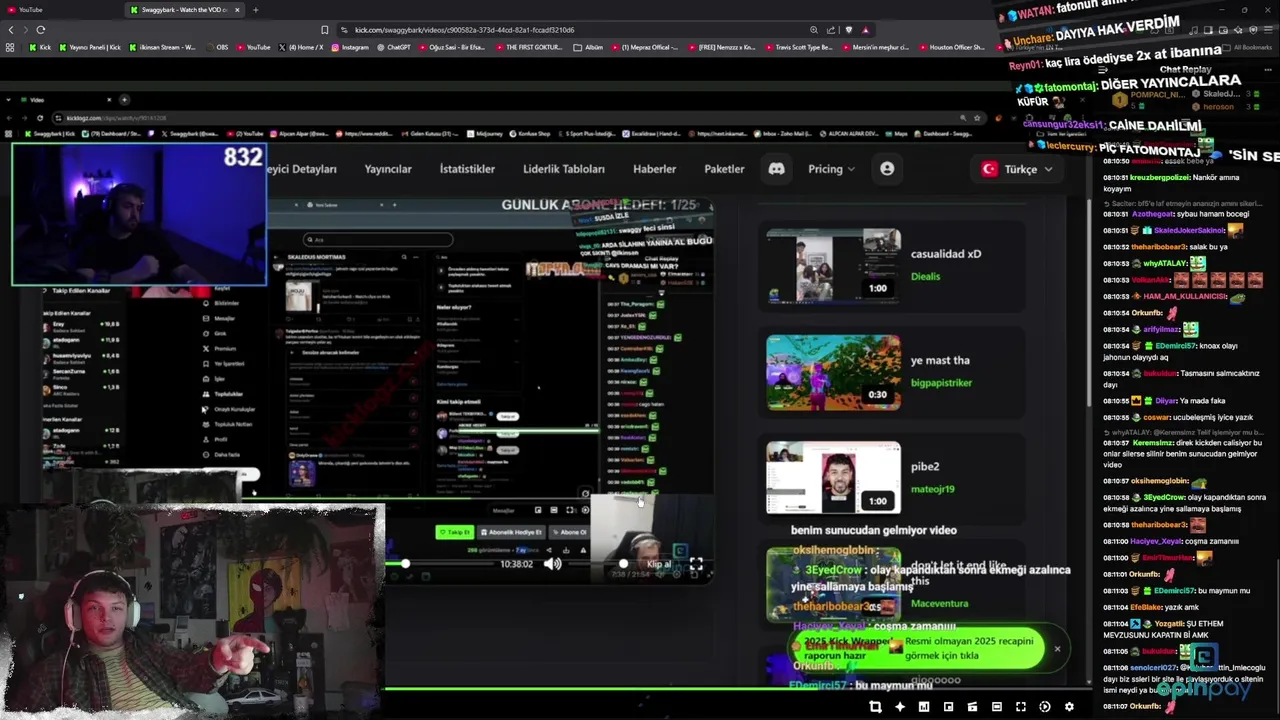Open mateojr19 channel link
The height and width of the screenshot is (720, 1280).
click(x=932, y=489)
